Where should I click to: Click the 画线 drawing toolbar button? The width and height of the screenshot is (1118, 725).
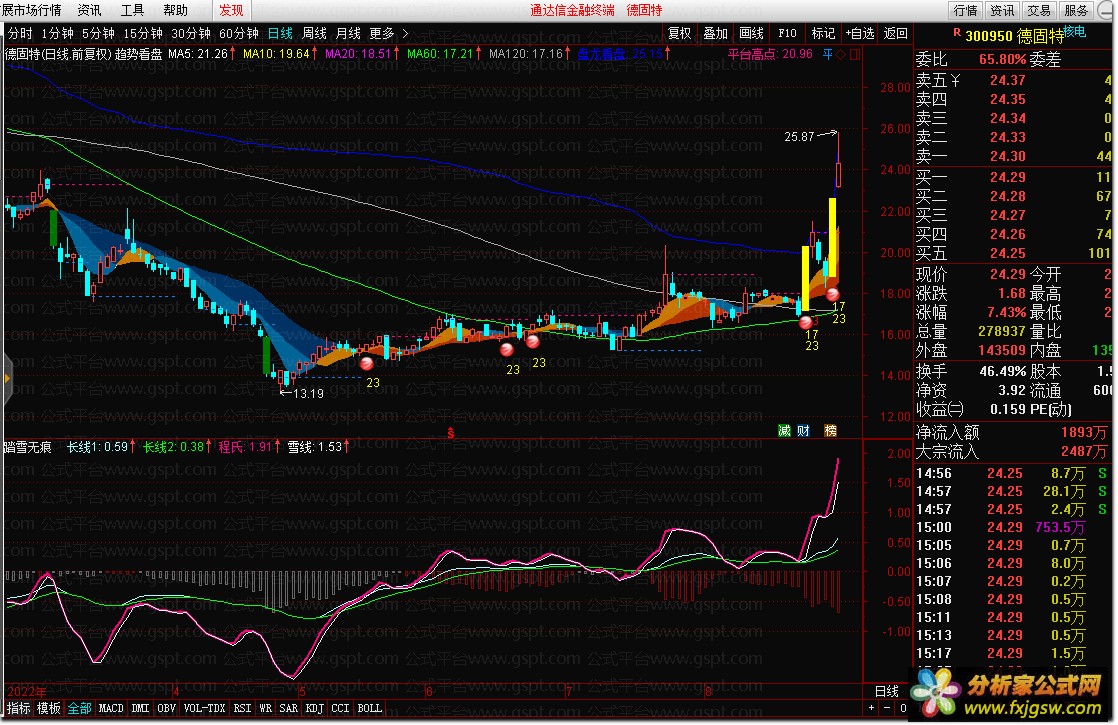tap(752, 34)
